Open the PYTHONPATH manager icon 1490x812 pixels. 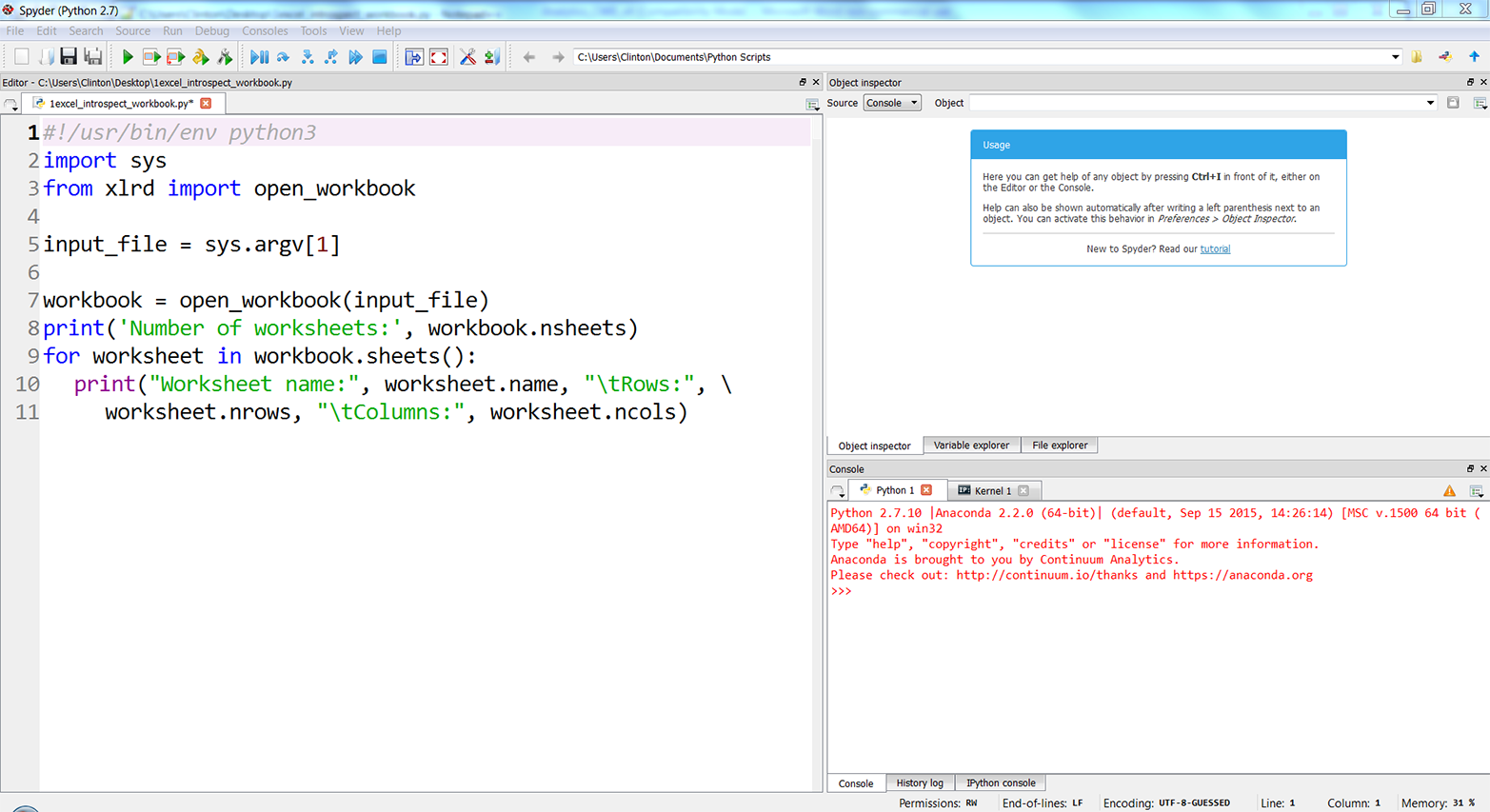491,56
